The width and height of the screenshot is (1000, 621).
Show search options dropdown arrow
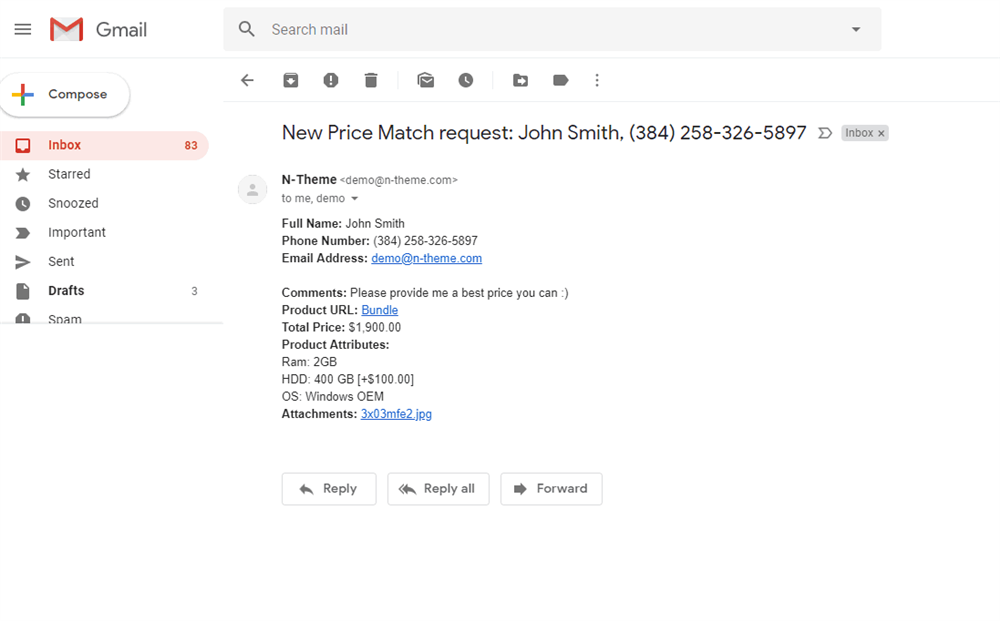pos(856,29)
